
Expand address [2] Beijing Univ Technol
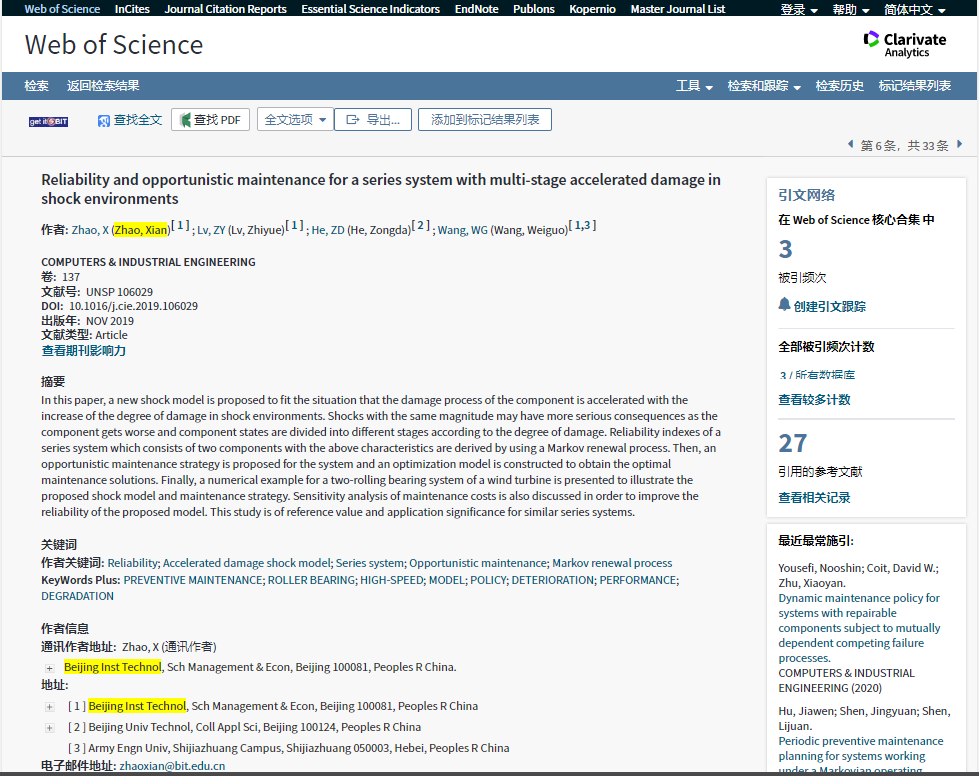[49, 728]
